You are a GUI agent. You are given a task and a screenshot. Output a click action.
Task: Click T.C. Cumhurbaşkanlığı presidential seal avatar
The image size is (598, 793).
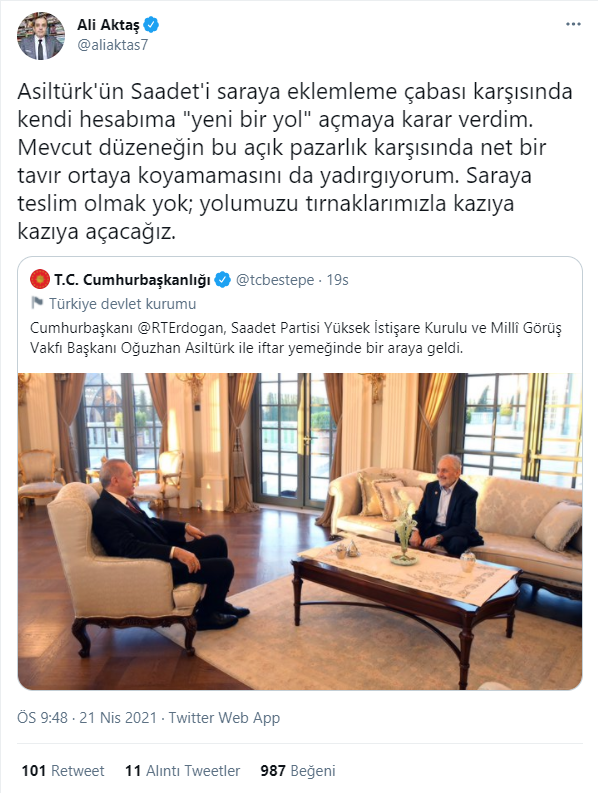point(40,279)
